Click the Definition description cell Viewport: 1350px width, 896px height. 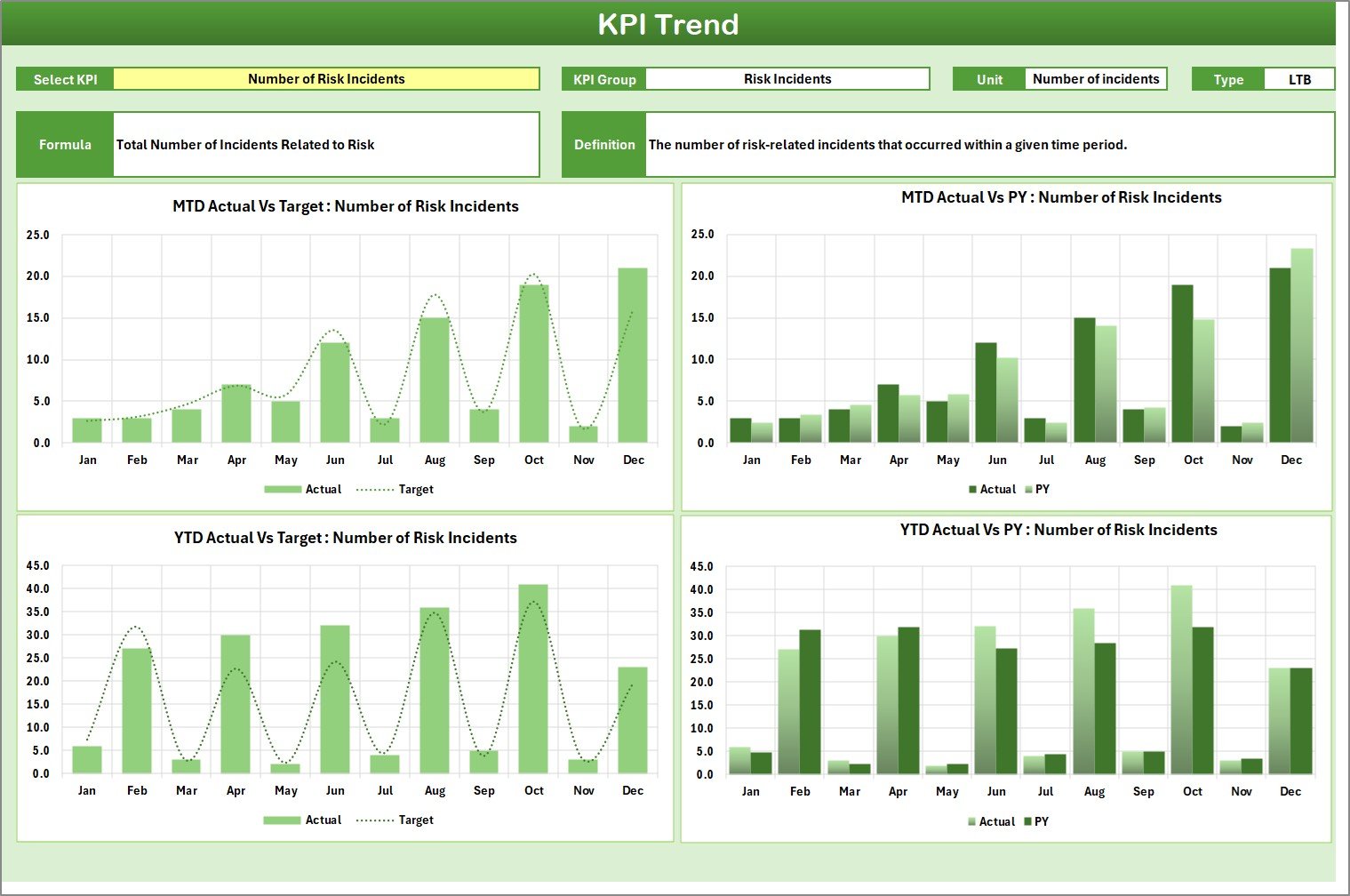[x=988, y=144]
